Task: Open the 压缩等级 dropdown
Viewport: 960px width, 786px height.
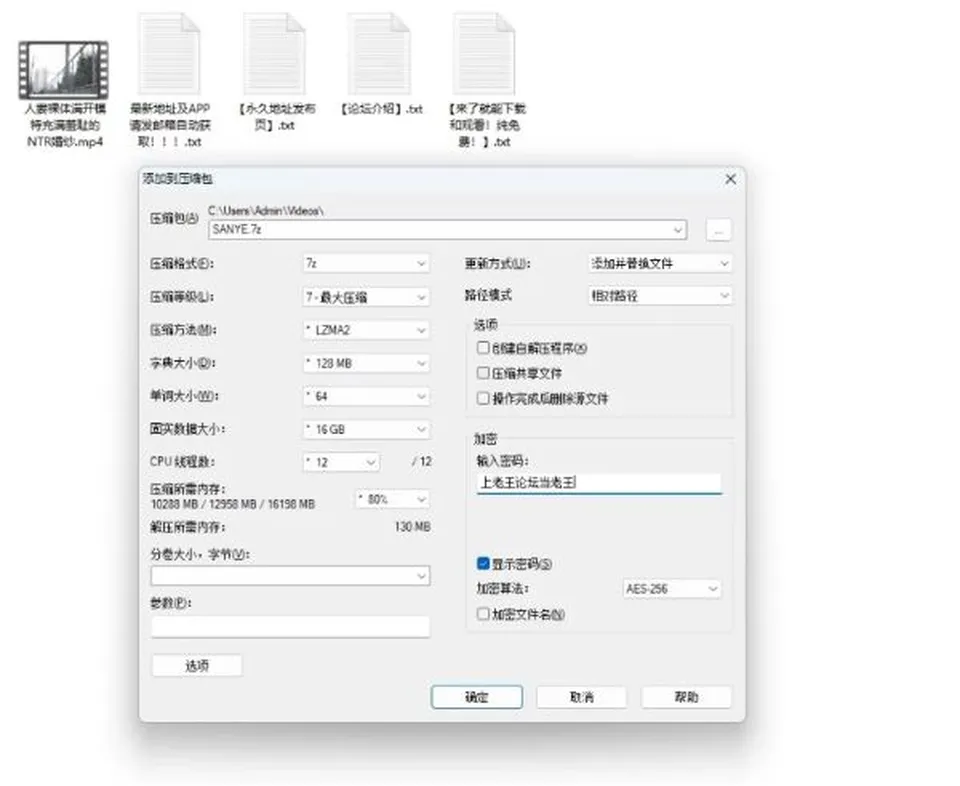Action: tap(366, 297)
